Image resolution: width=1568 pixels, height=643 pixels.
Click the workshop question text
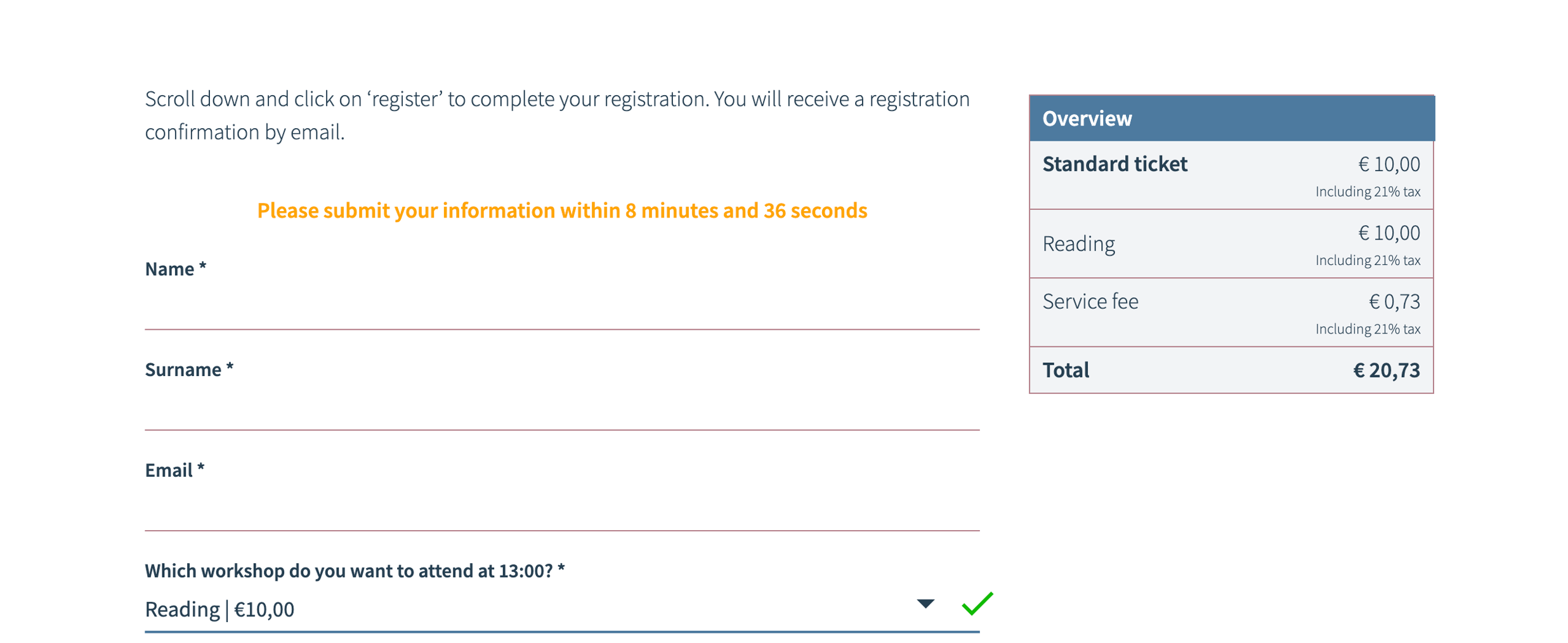click(x=354, y=570)
